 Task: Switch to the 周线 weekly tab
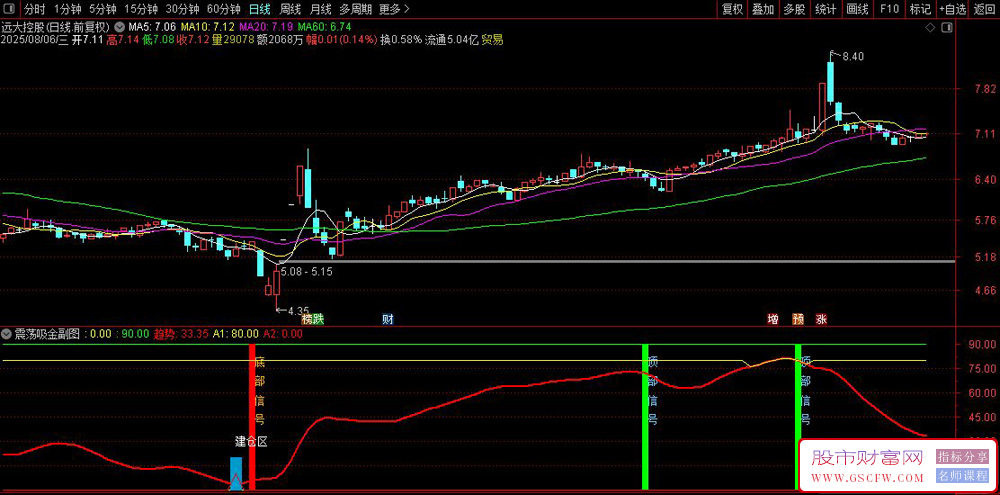coord(290,10)
